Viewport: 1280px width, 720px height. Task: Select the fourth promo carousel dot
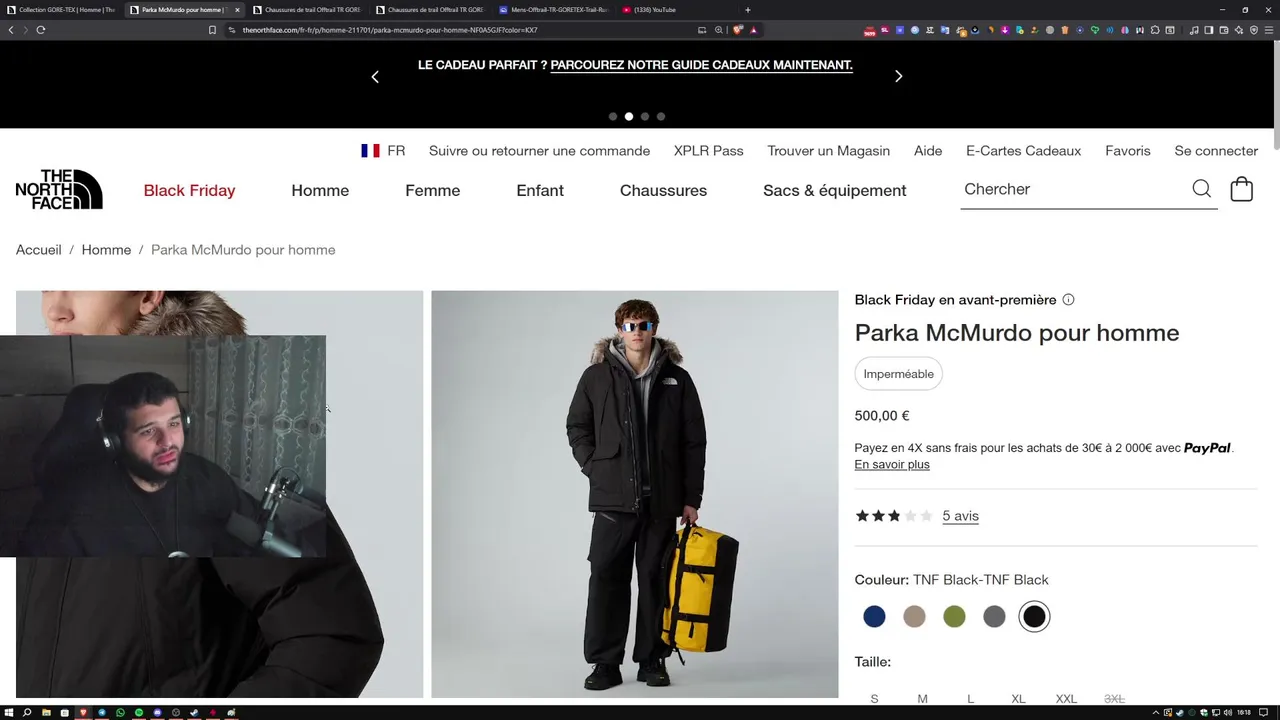pos(661,116)
